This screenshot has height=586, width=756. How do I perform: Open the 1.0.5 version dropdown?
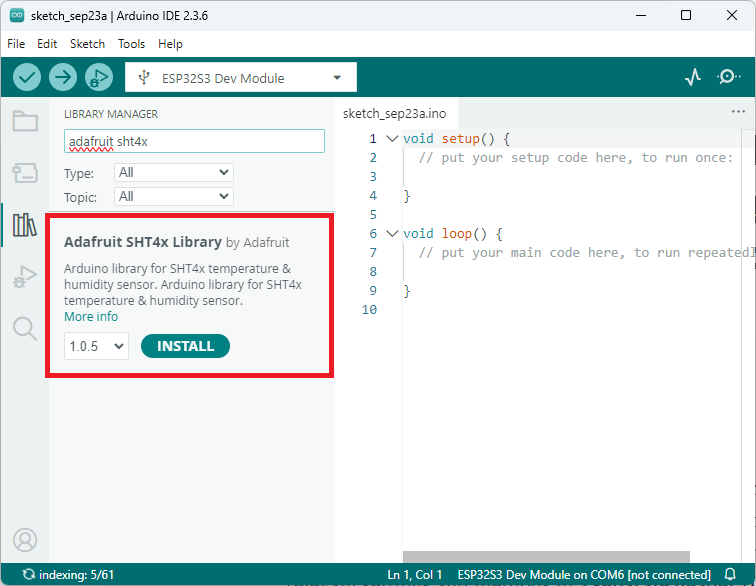tap(96, 346)
